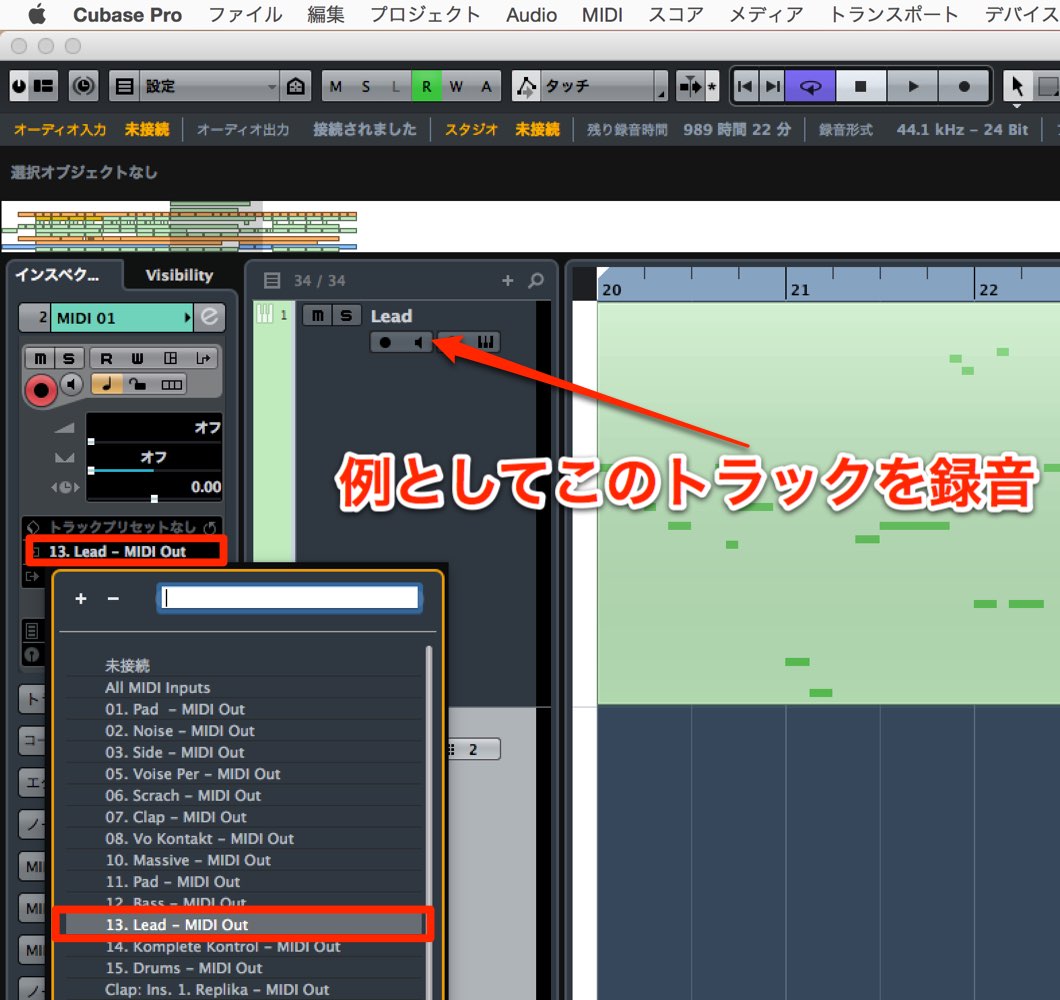The image size is (1060, 1000).
Task: Select the Object Selection arrow tool
Action: pyautogui.click(x=1017, y=86)
